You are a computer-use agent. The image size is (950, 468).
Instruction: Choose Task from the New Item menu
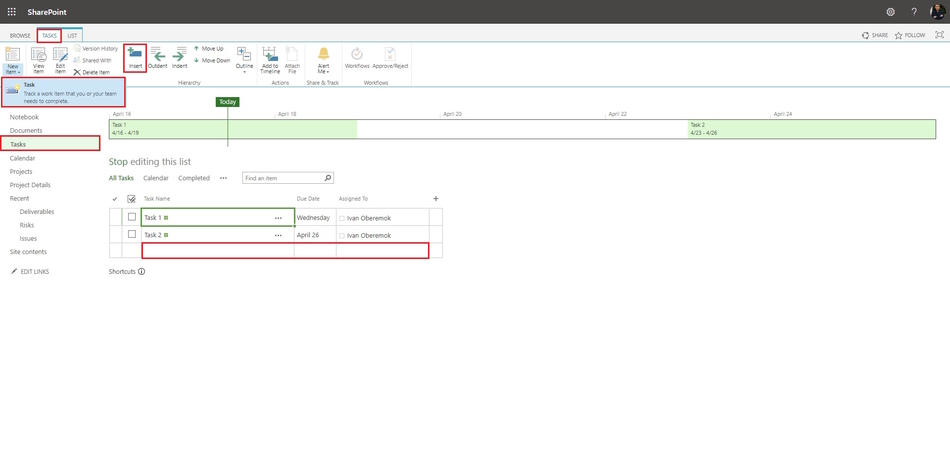tap(63, 93)
